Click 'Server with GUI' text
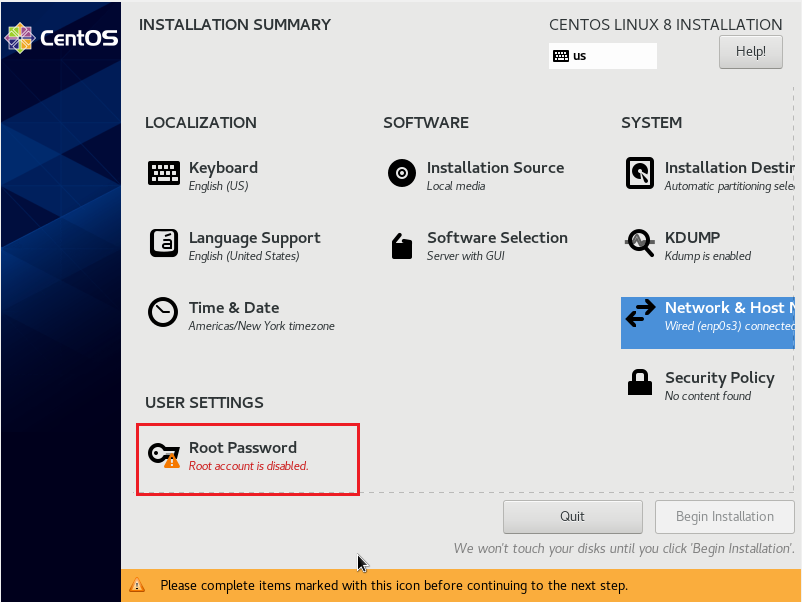This screenshot has width=802, height=602. point(465,256)
